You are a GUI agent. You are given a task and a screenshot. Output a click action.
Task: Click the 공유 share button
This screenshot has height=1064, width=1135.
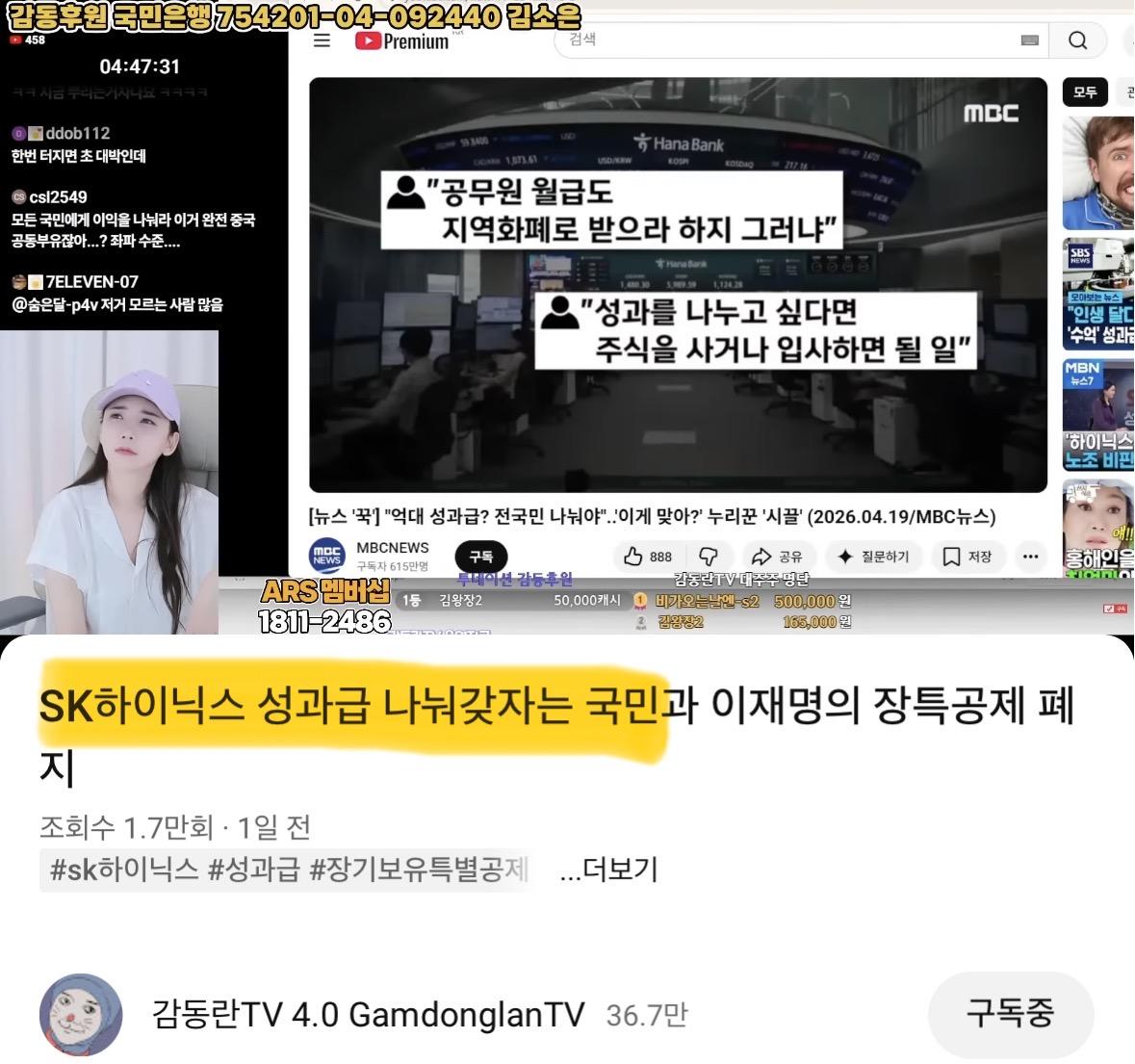778,557
